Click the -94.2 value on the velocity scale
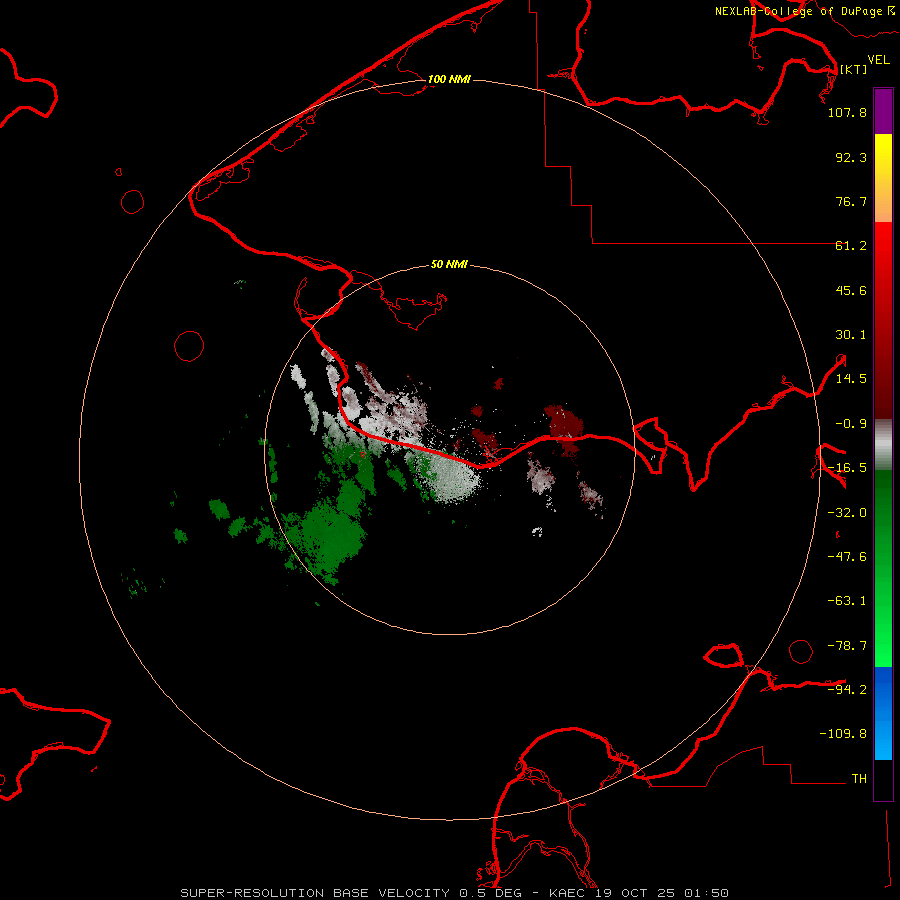This screenshot has width=900, height=900. click(847, 689)
